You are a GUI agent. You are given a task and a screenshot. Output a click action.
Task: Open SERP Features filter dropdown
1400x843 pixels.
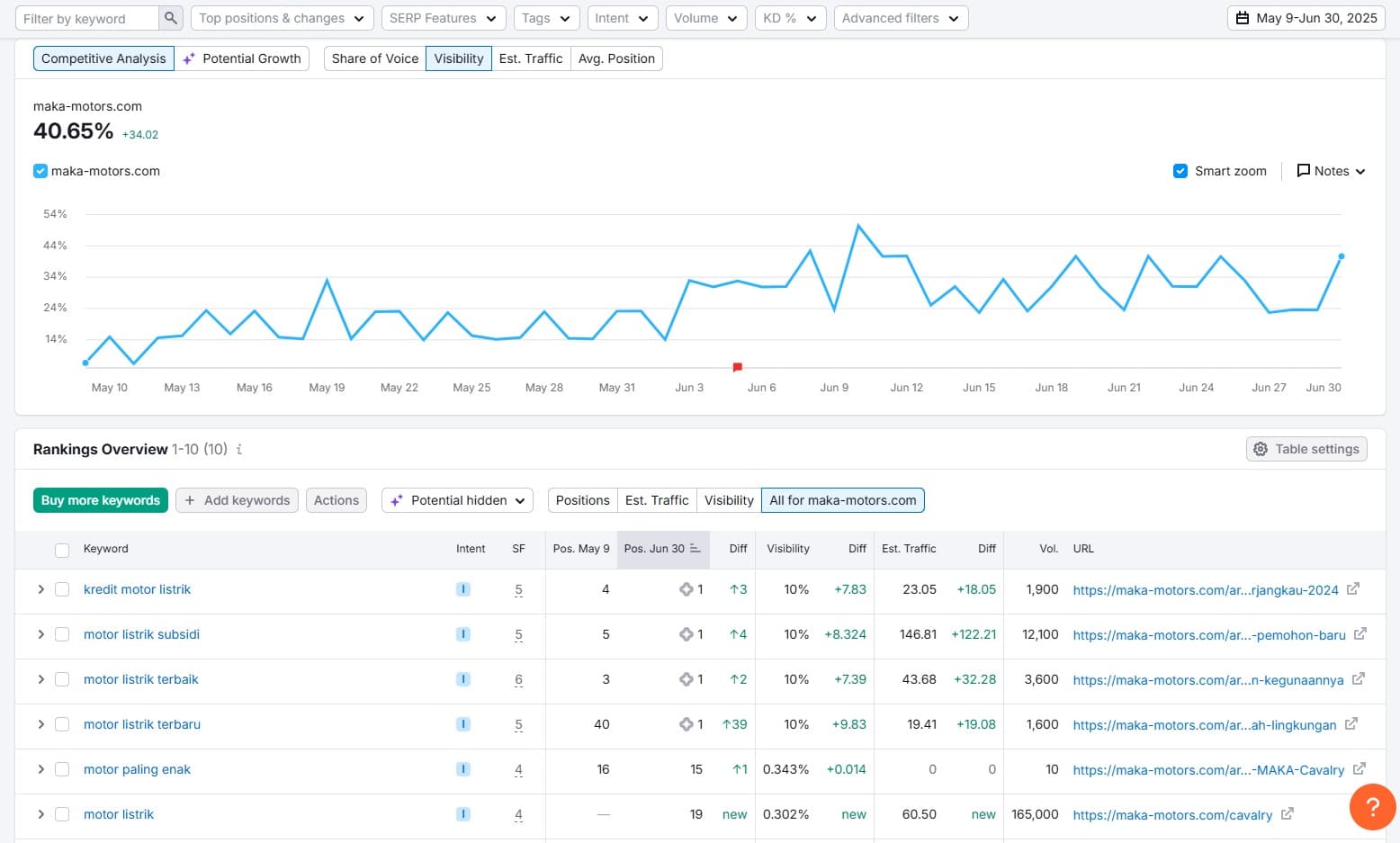click(x=443, y=18)
